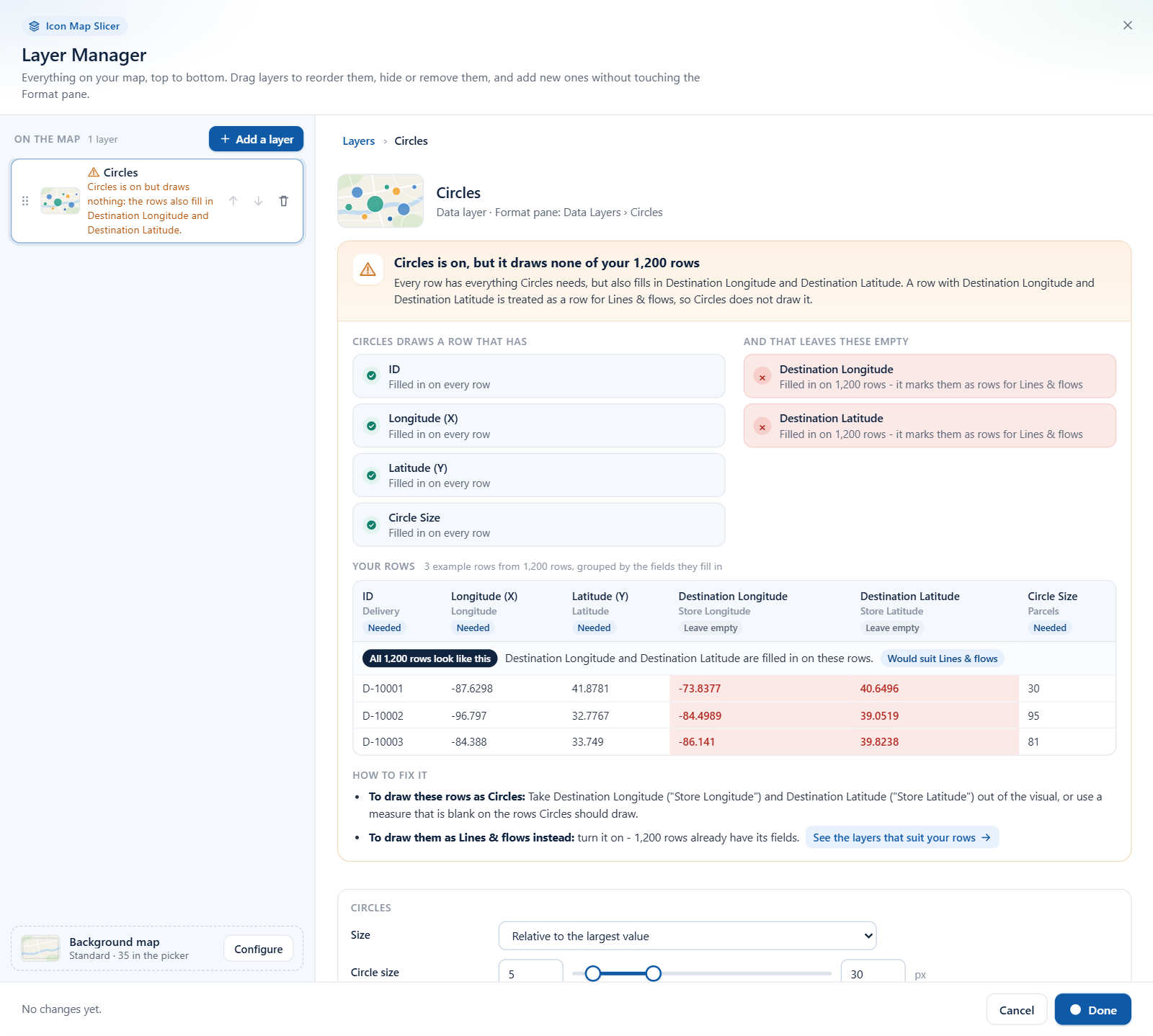
Task: Click the 39.8238 destination latitude value
Action: (x=879, y=742)
